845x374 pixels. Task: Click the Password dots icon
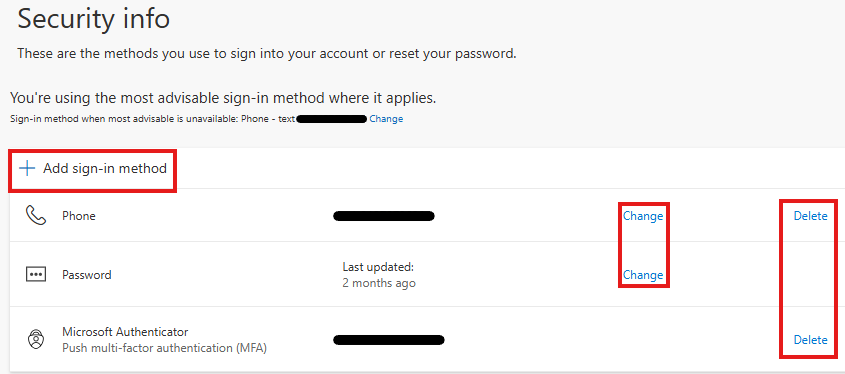36,275
